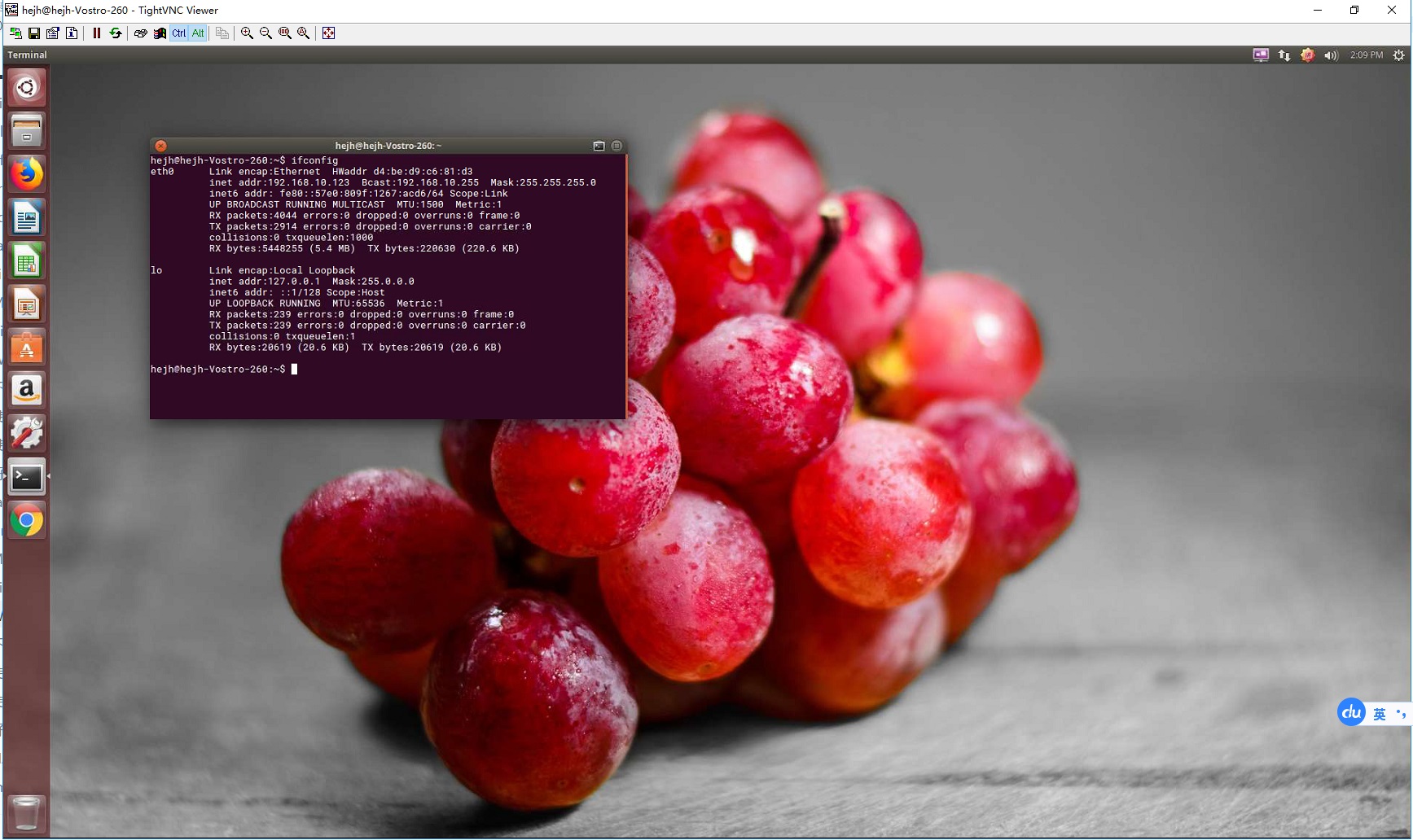Minimize the TightVNC Viewer window
This screenshot has width=1413, height=840.
pos(1317,11)
